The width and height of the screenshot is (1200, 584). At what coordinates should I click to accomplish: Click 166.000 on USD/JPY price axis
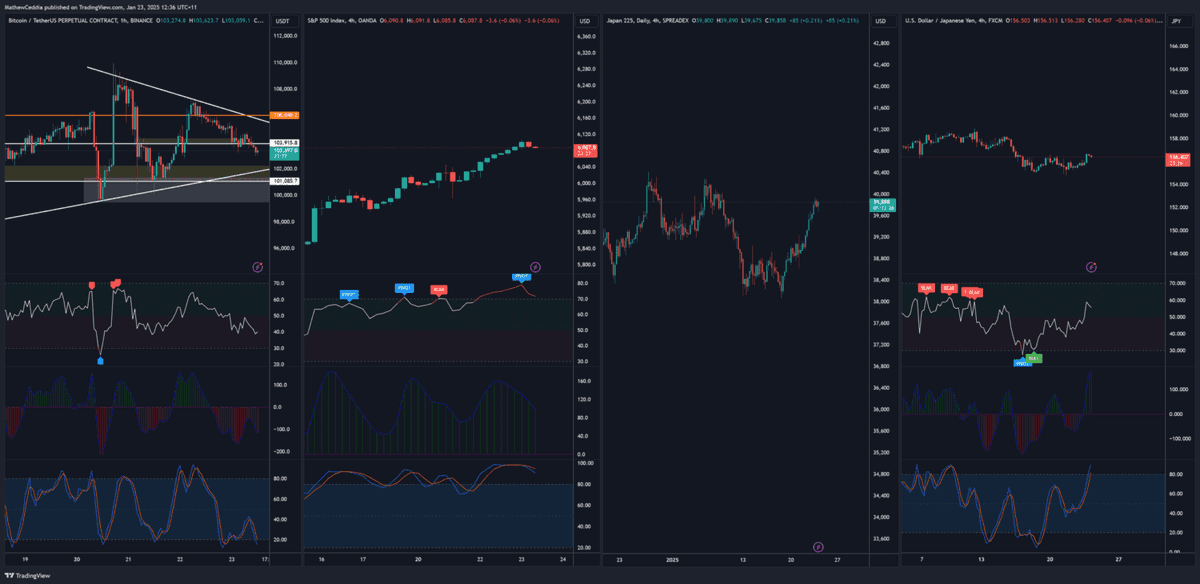[x=1180, y=46]
